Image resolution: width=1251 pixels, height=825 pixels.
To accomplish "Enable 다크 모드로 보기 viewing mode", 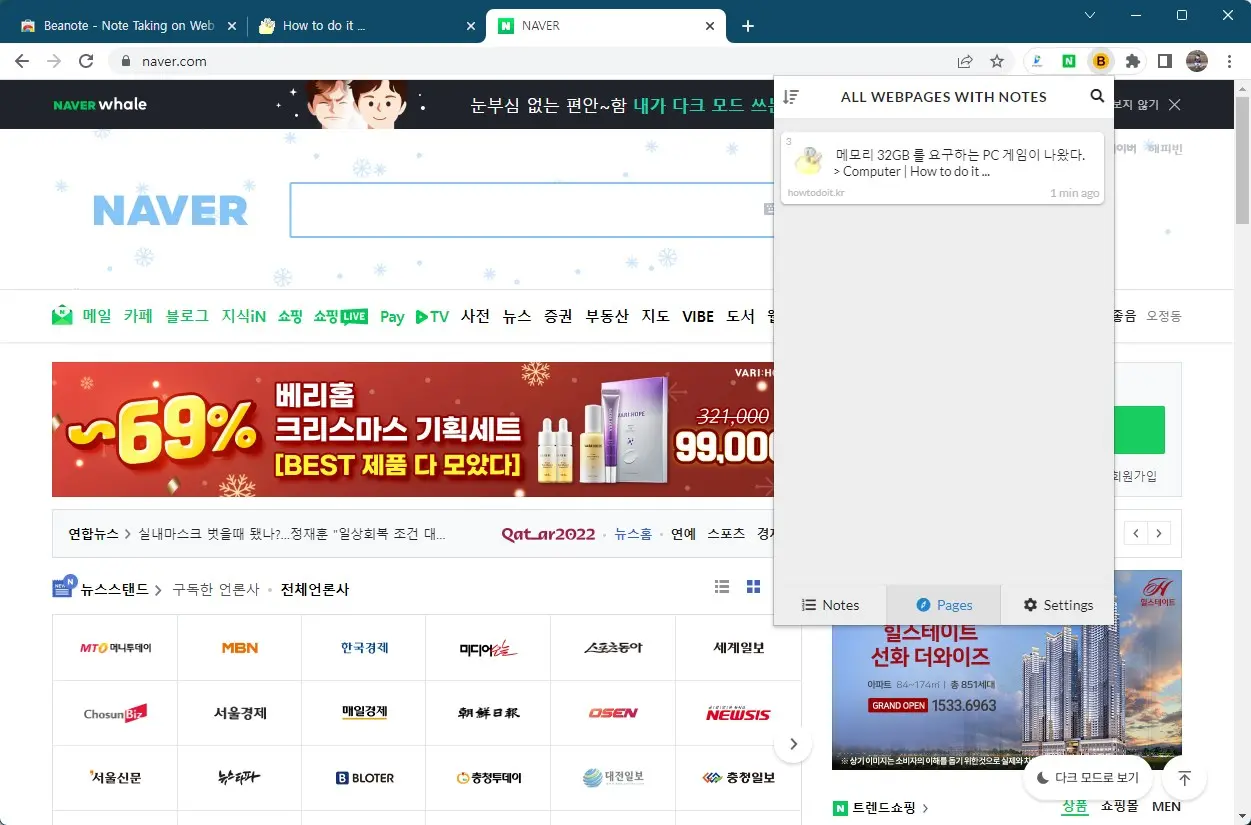I will pyautogui.click(x=1087, y=778).
